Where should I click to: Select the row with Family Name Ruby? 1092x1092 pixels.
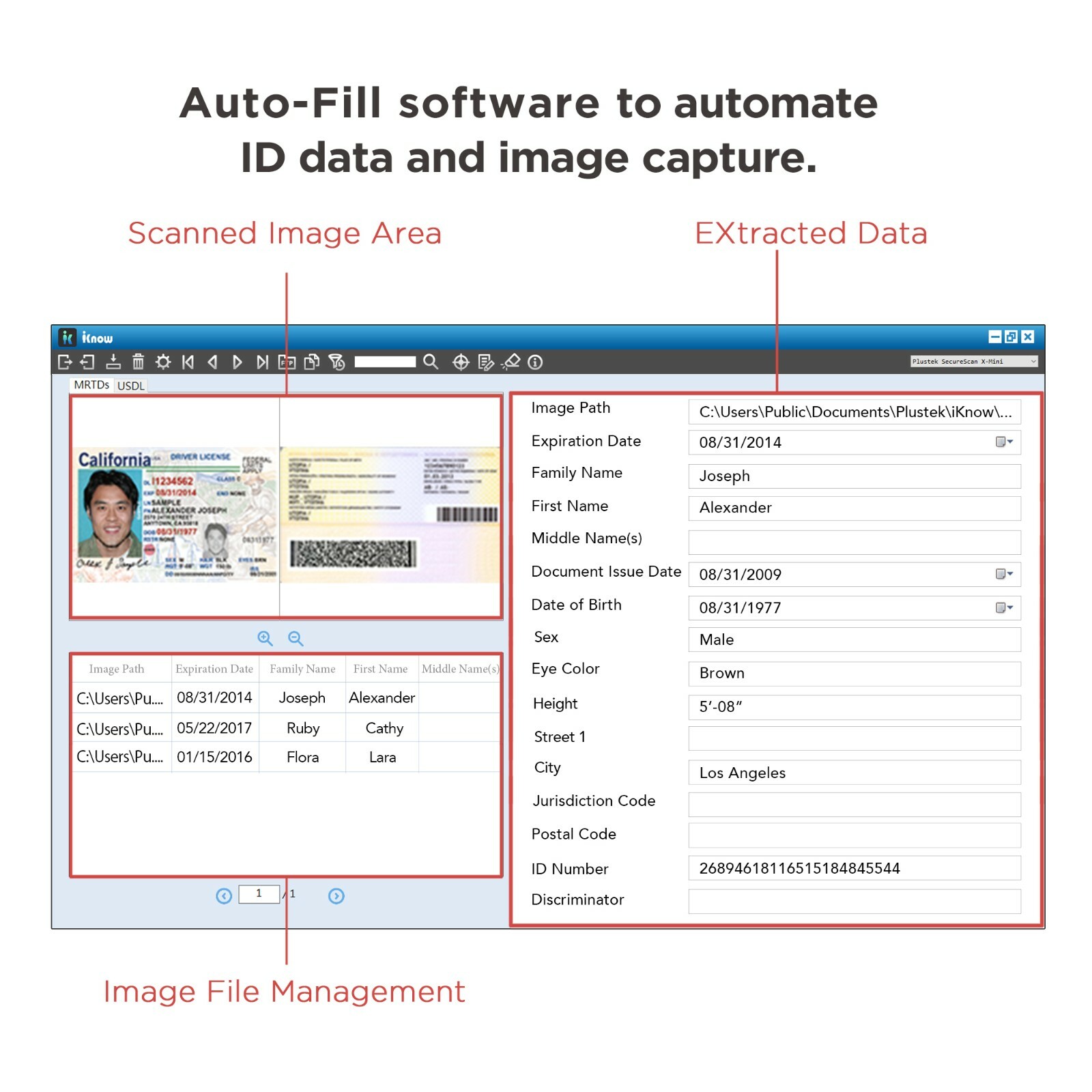(302, 728)
